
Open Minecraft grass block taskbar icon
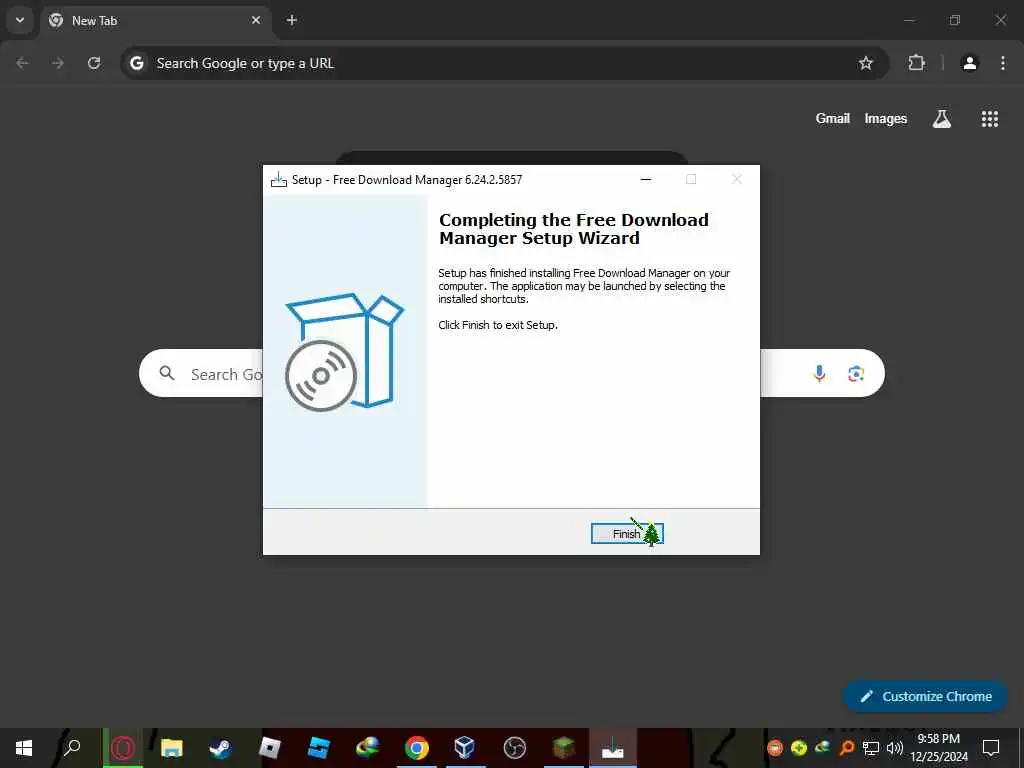tap(564, 748)
